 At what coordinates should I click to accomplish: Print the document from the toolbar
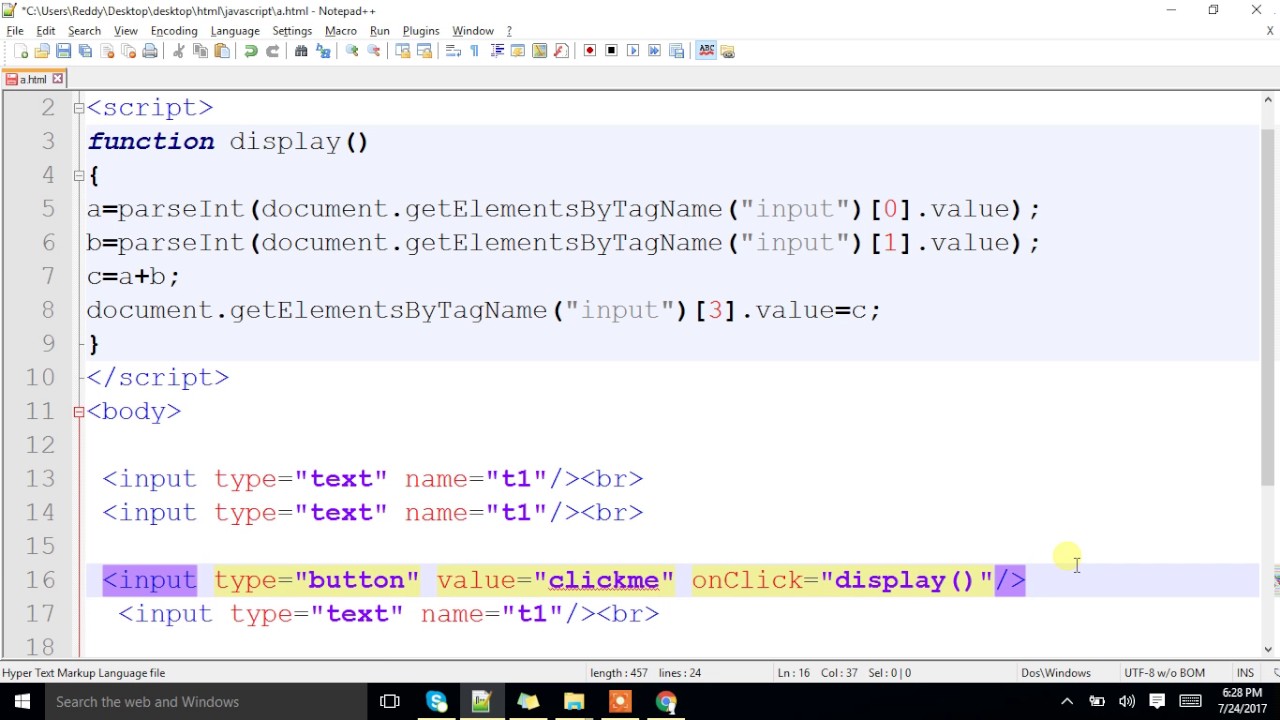tap(150, 51)
